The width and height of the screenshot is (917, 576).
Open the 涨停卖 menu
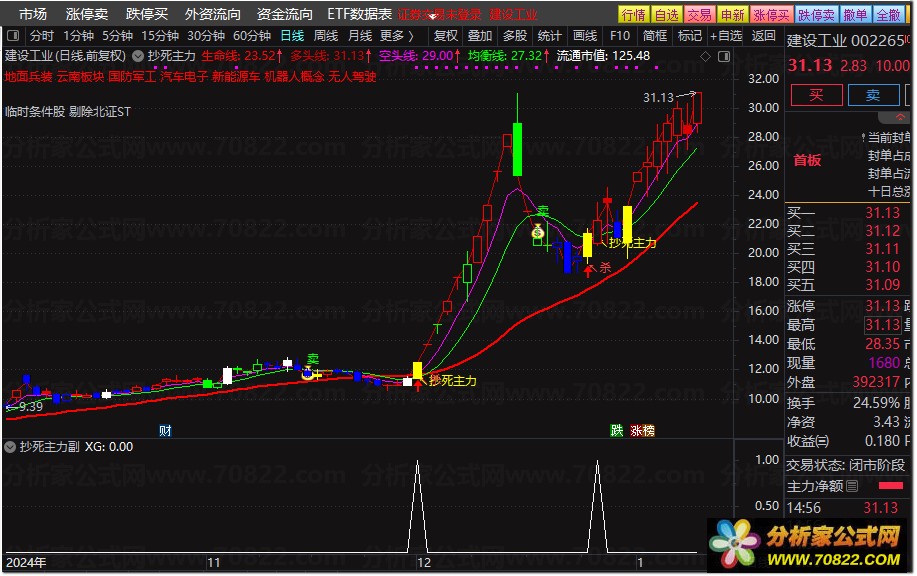coord(87,14)
